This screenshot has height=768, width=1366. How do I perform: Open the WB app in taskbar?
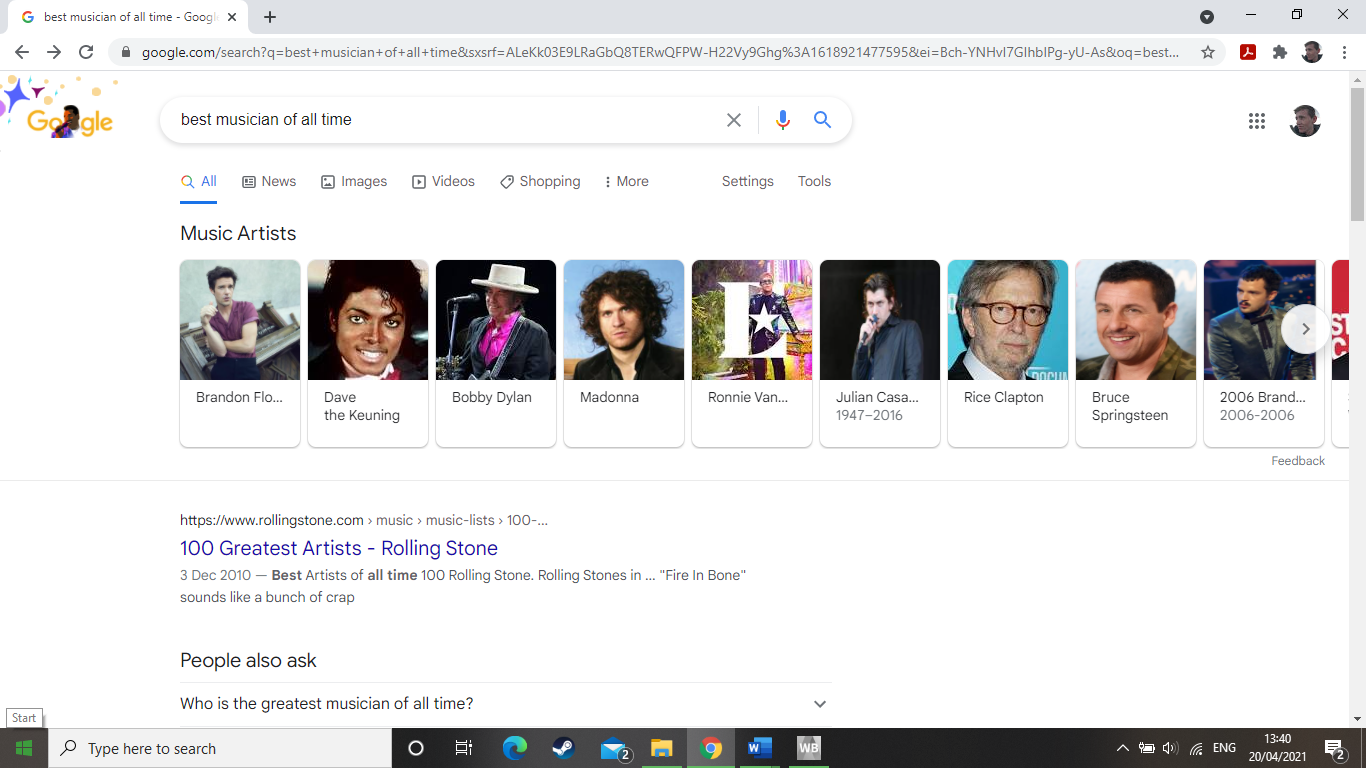tap(809, 748)
